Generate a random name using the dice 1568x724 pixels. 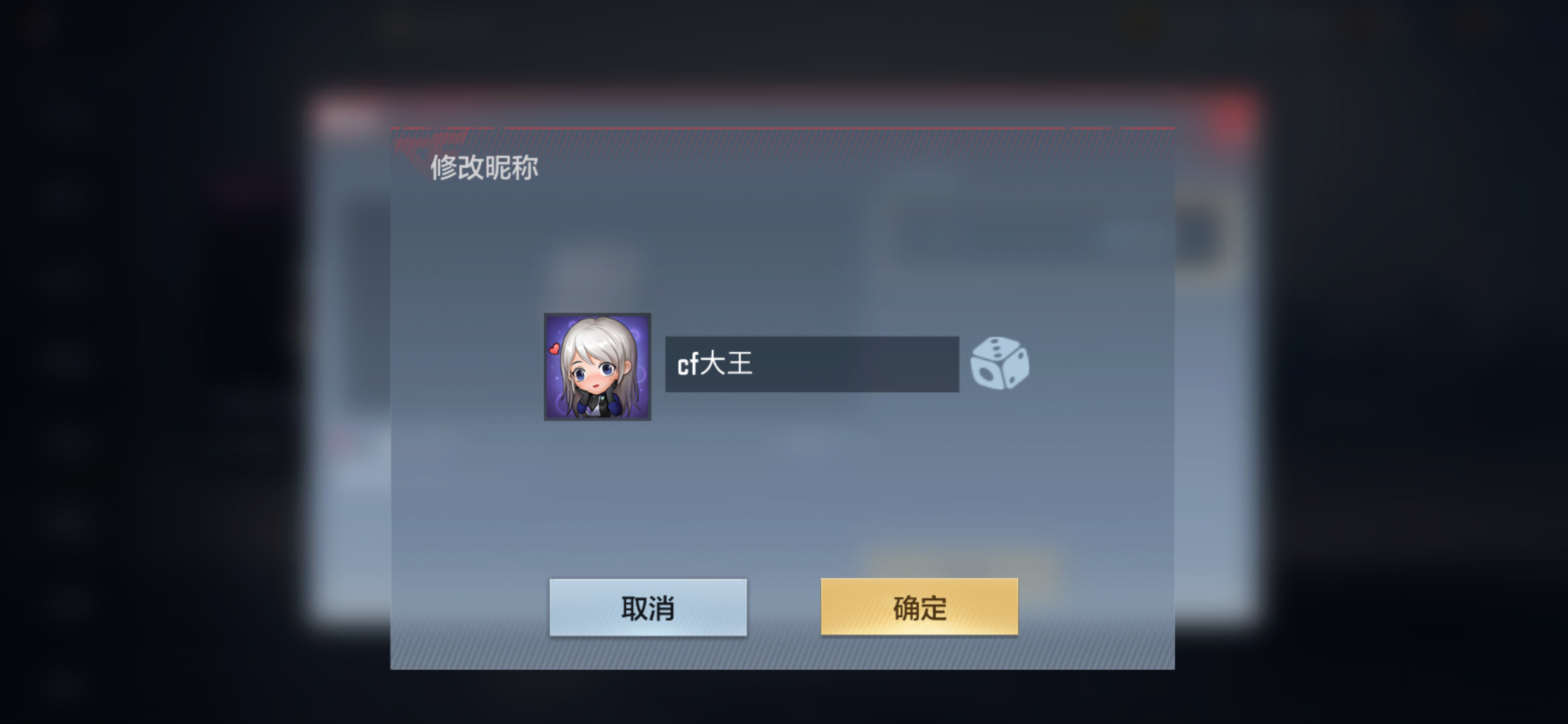coord(1000,363)
